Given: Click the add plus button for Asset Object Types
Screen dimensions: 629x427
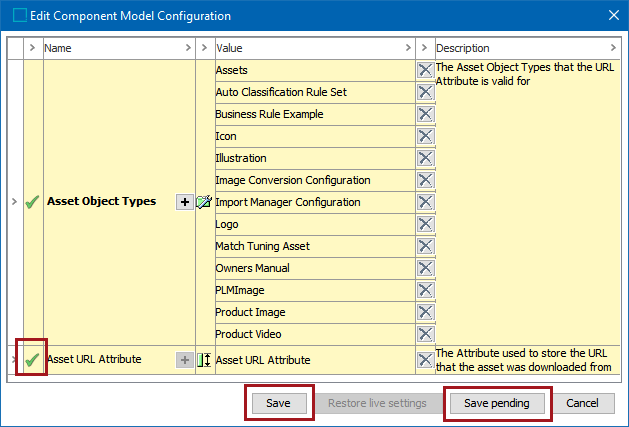Looking at the screenshot, I should [x=184, y=202].
